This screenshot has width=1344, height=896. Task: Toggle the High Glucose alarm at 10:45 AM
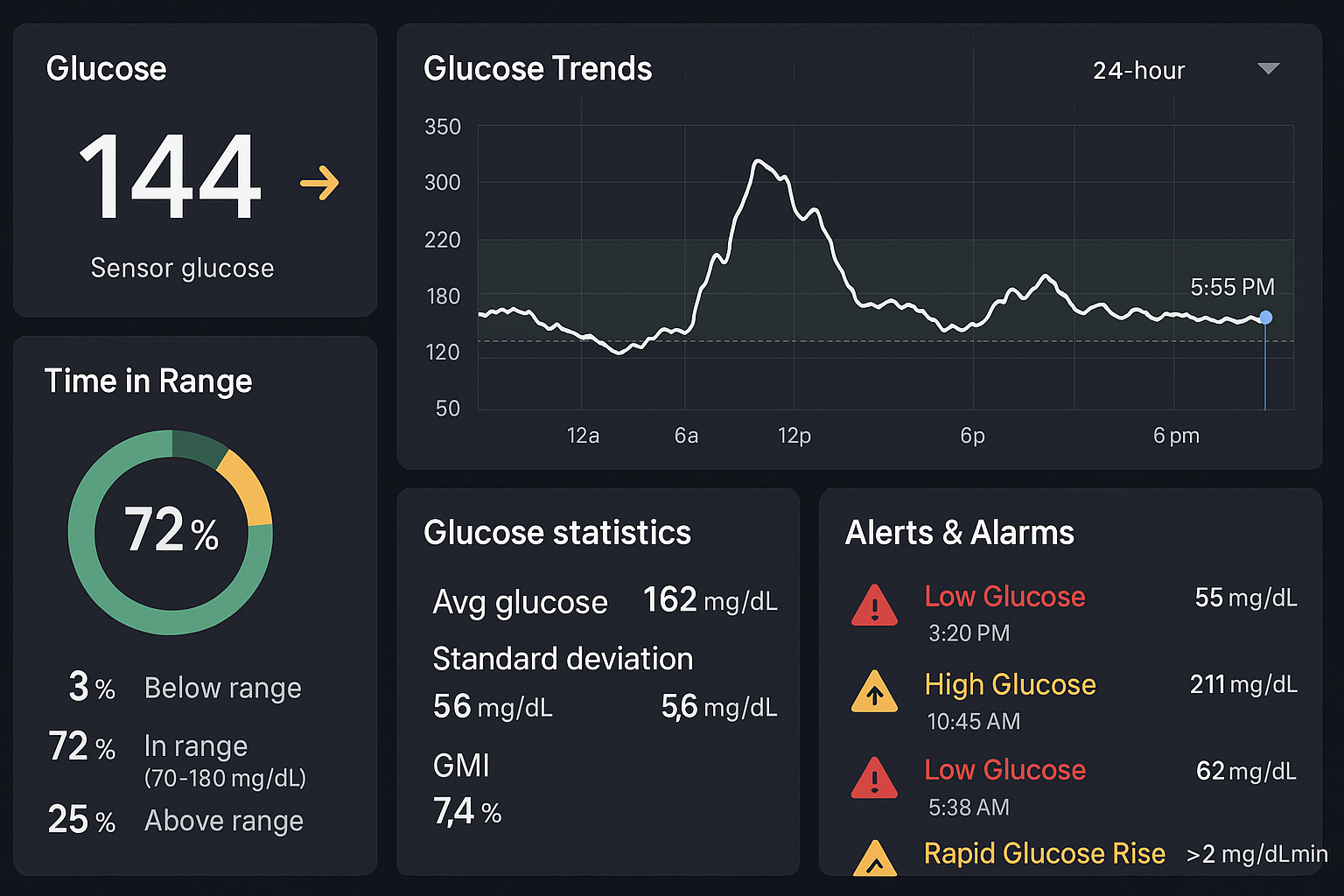1011,685
